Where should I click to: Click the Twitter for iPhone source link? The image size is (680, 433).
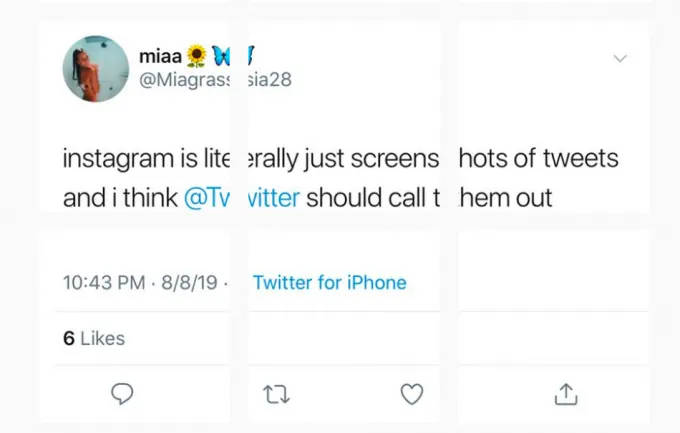click(x=330, y=282)
